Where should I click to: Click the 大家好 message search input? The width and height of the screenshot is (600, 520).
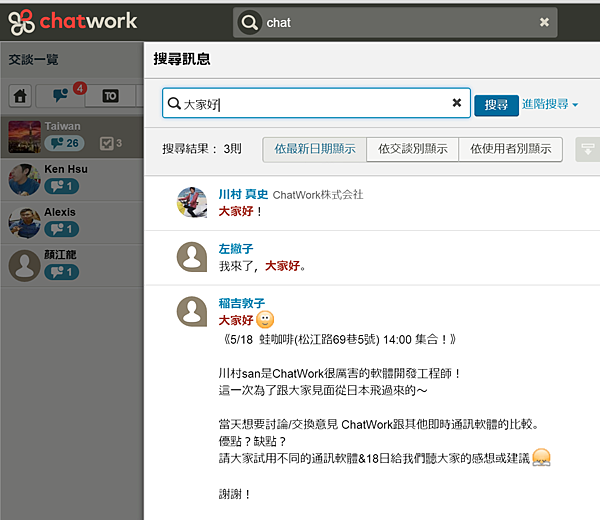316,103
